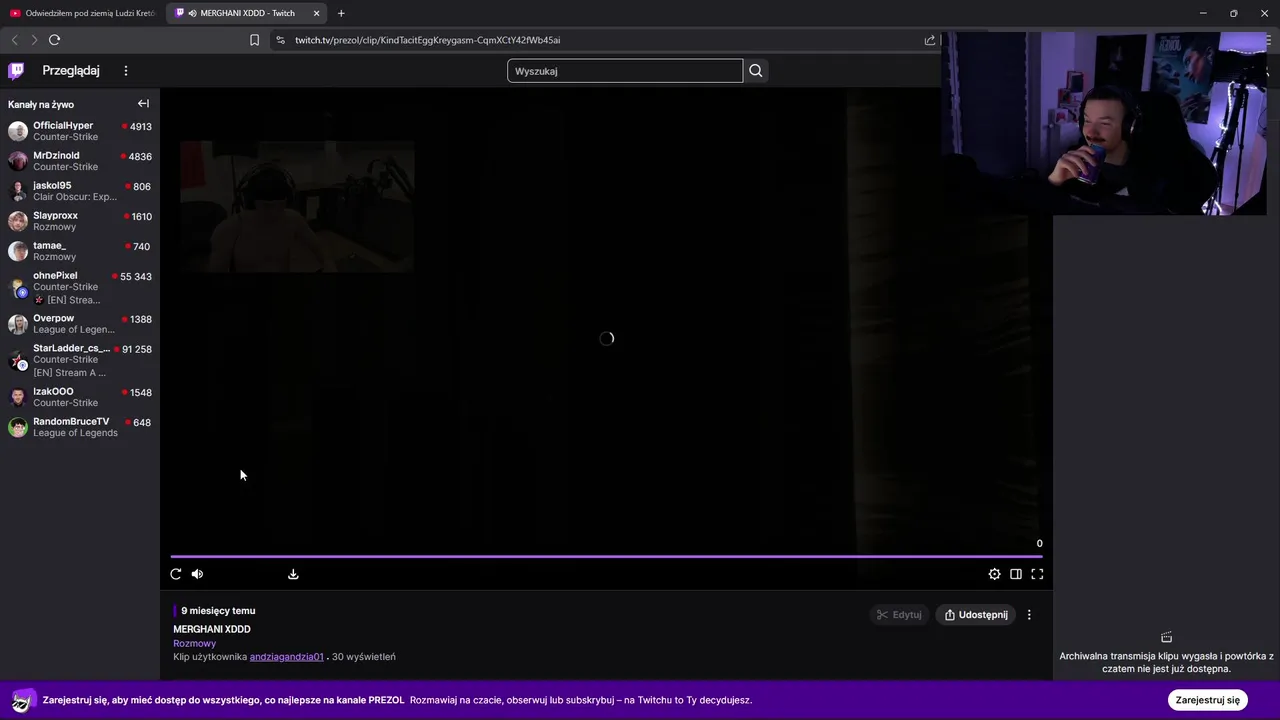Click the Twitch logo home icon
The width and height of the screenshot is (1280, 720).
16,71
